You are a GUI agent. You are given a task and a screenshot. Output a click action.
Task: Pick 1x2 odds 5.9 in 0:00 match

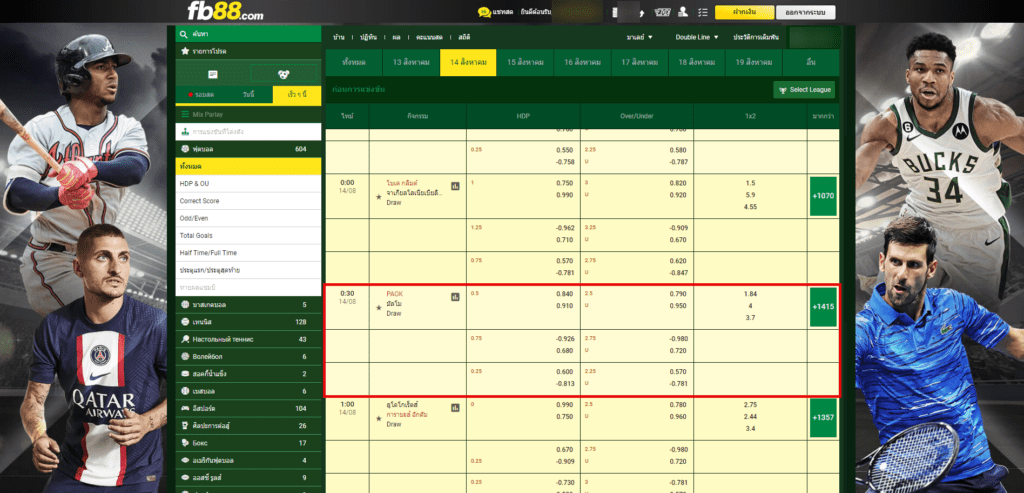pos(750,195)
